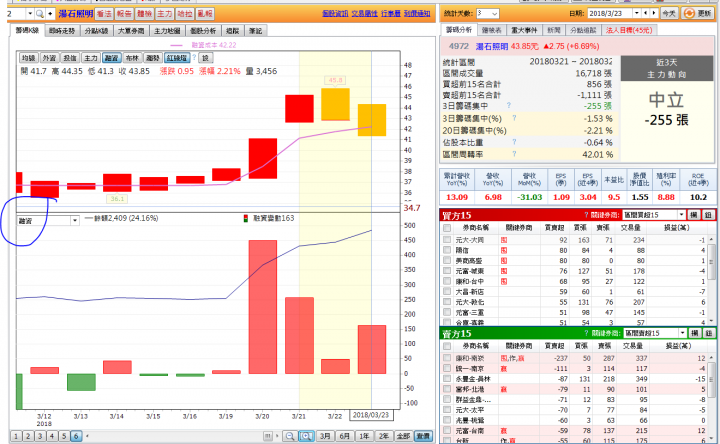Screen dimensions: 720x444
Task: Click the zoom in magnifier icon below chart
Action: (x=306, y=436)
